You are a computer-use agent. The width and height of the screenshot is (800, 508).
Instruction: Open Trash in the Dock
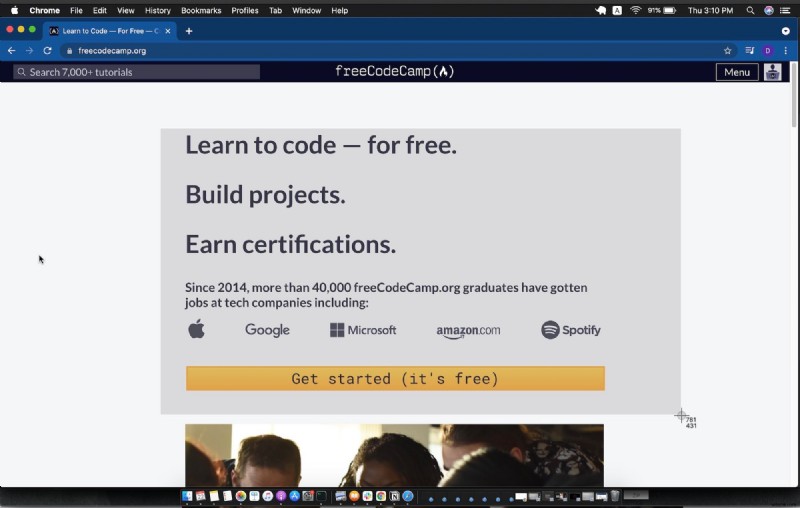coord(615,495)
